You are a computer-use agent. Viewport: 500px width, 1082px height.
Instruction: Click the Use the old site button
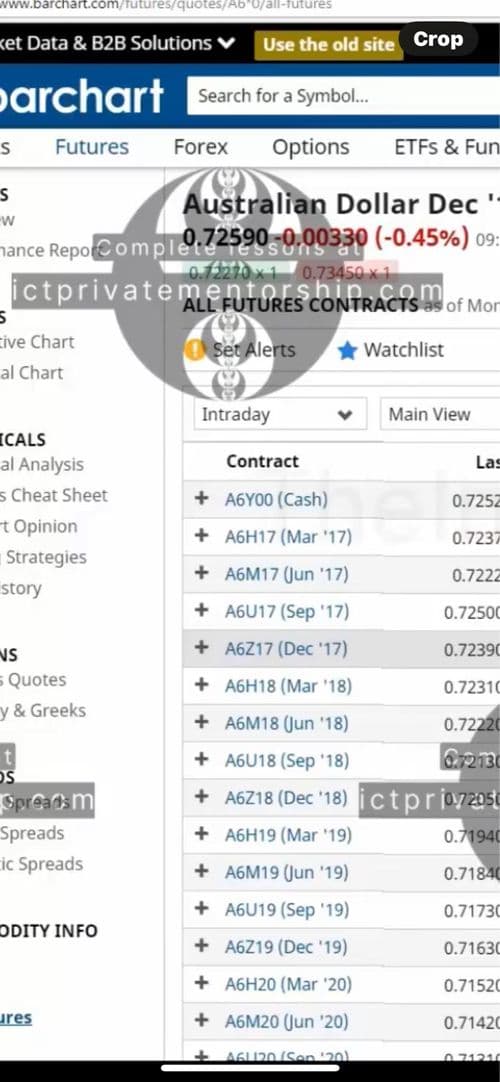328,45
